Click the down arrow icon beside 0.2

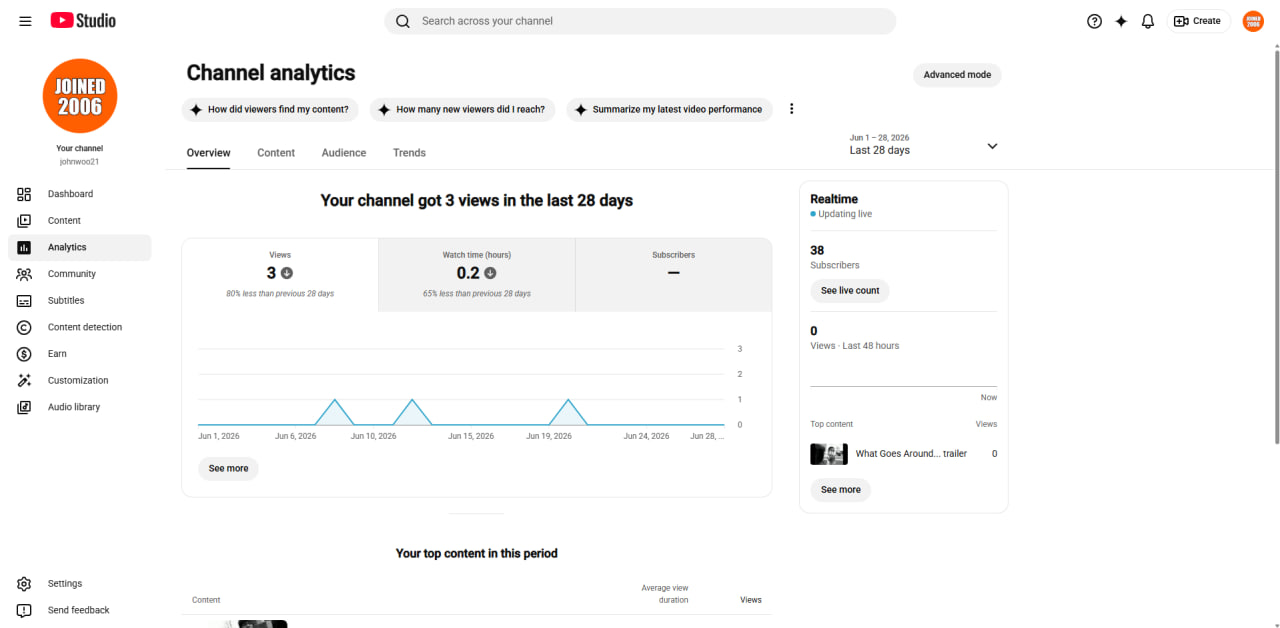pyautogui.click(x=490, y=273)
